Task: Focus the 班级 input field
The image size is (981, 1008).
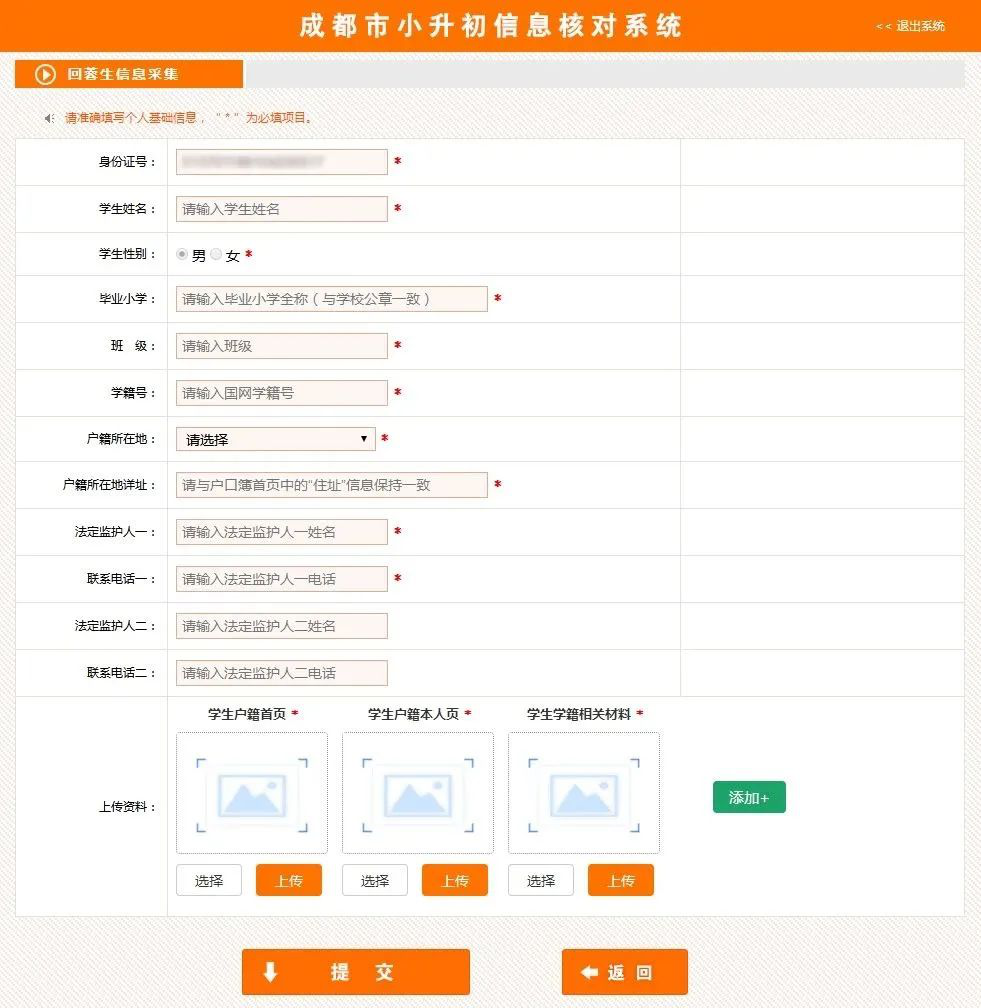Action: pos(282,346)
